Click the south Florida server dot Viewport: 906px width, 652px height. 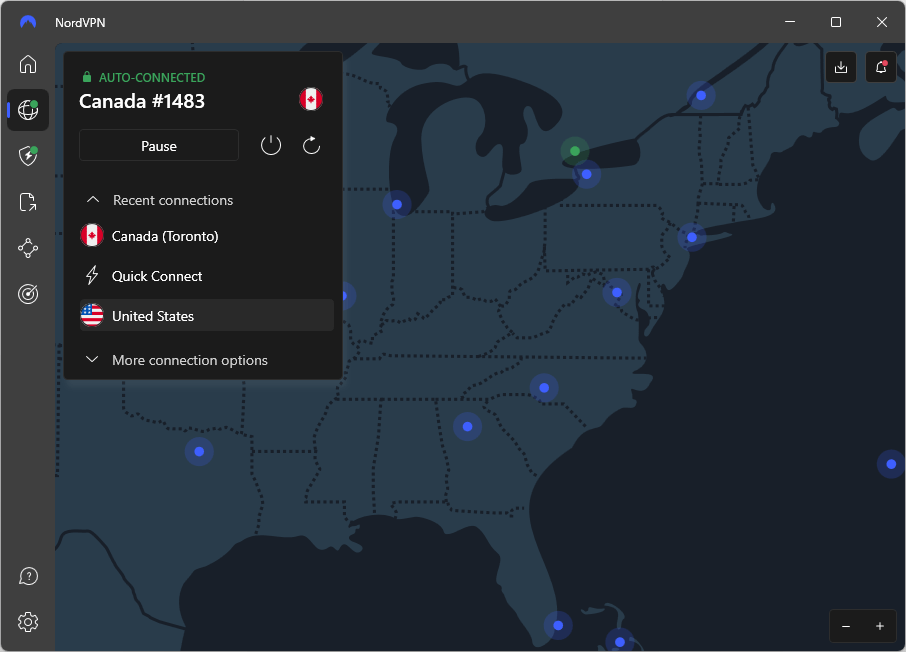click(558, 625)
